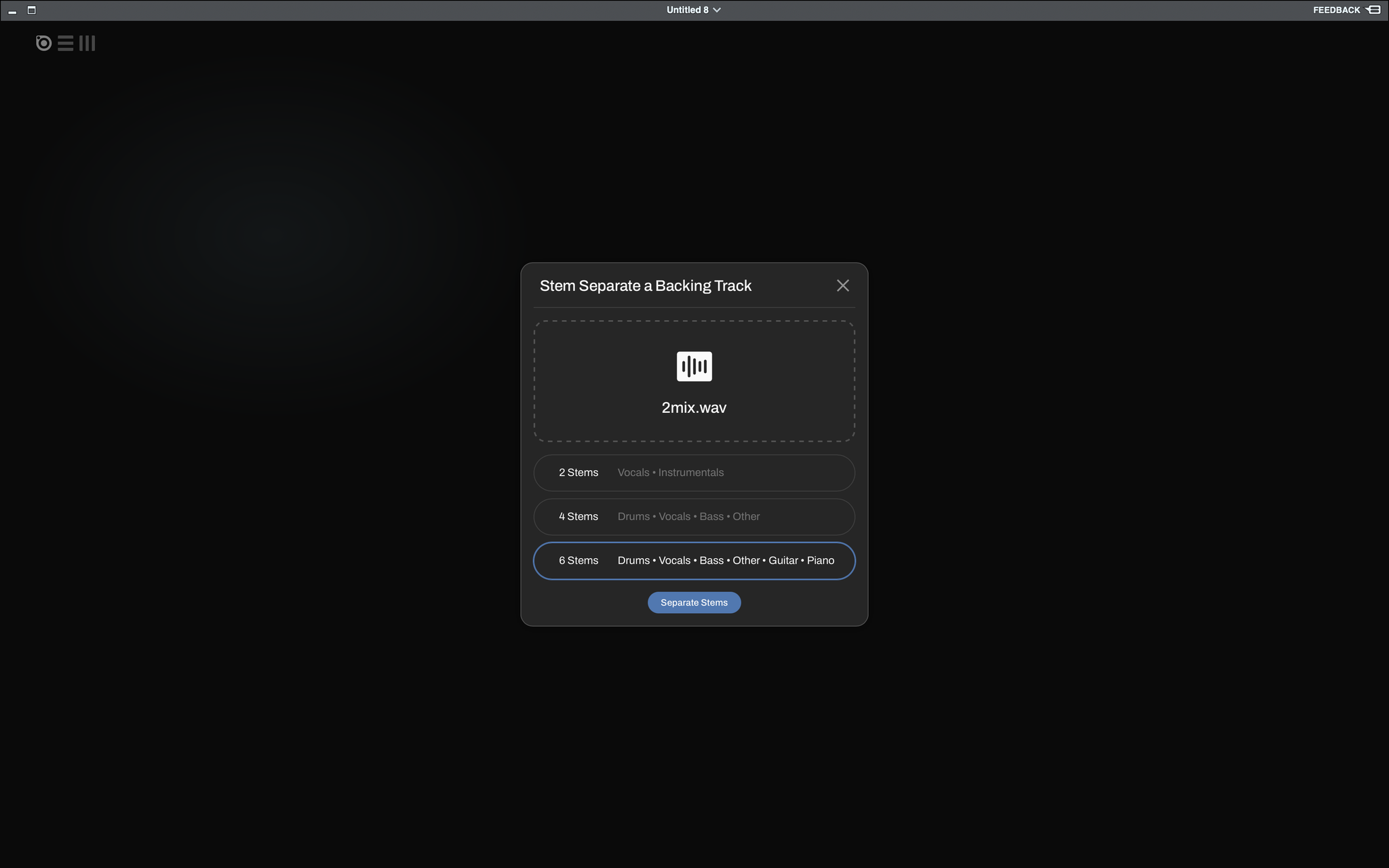Minimize the window using the title bar dash
The image size is (1389, 868).
point(12,12)
